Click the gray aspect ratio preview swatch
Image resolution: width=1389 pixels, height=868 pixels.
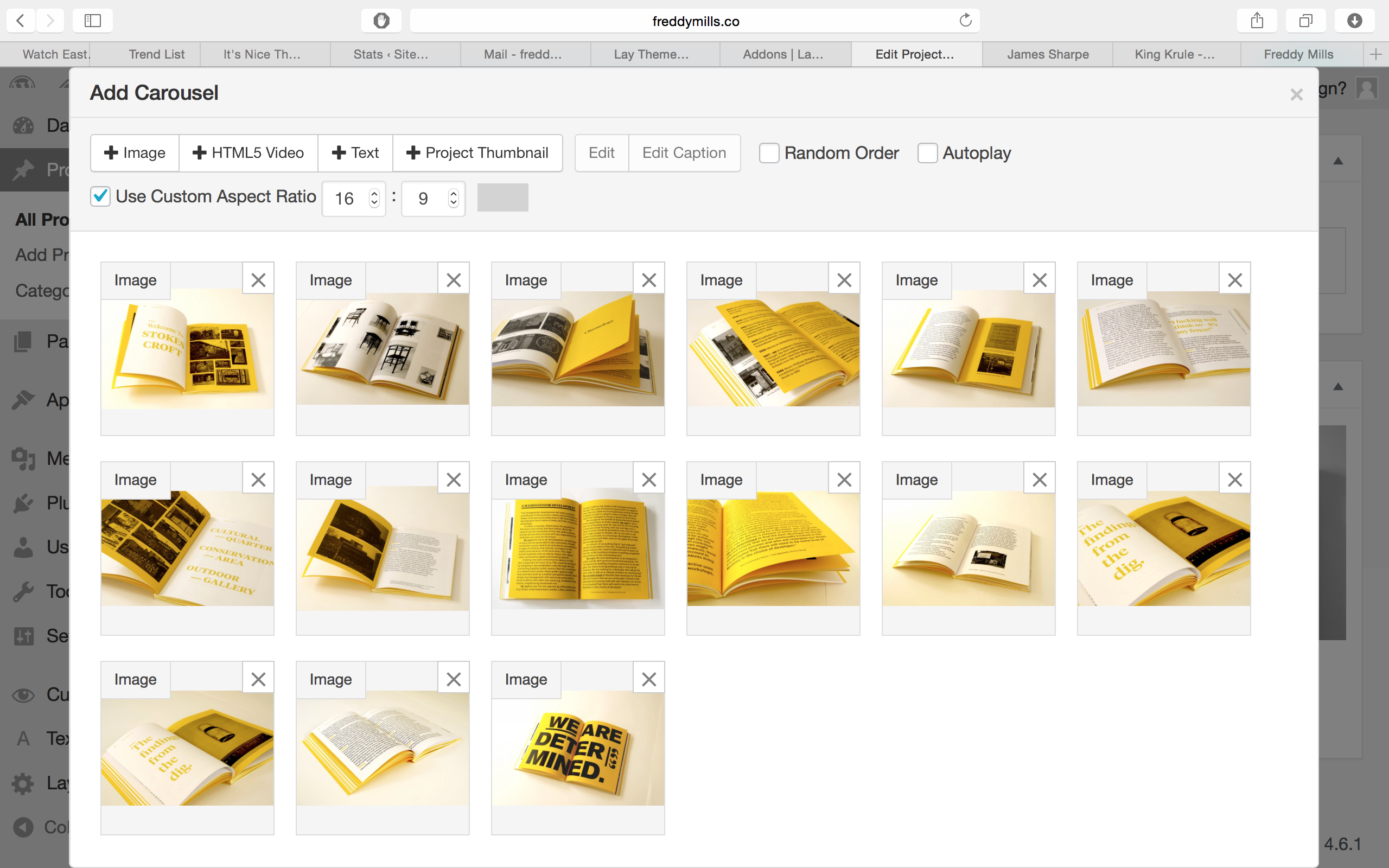502,197
